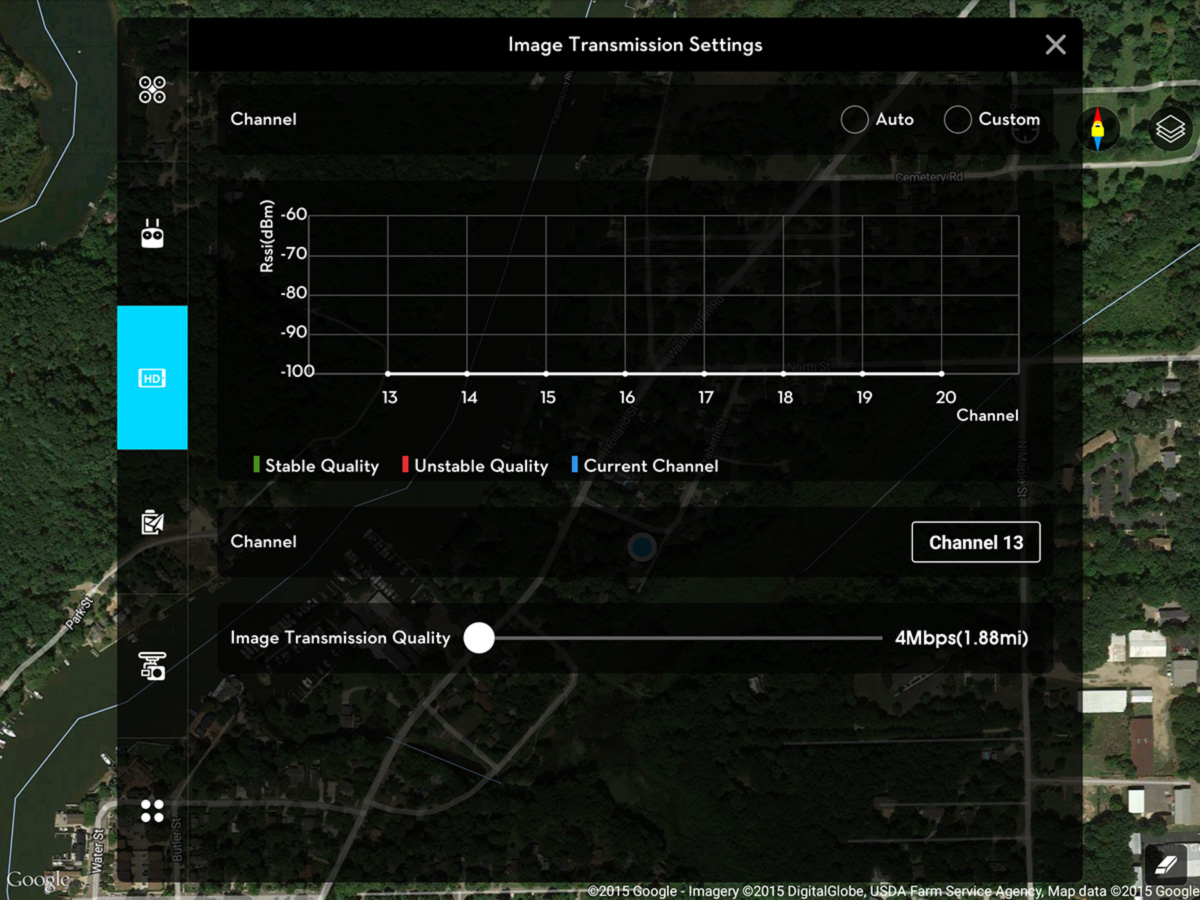Click the home point marker on map
Viewport: 1200px width, 900px height.
pos(641,547)
